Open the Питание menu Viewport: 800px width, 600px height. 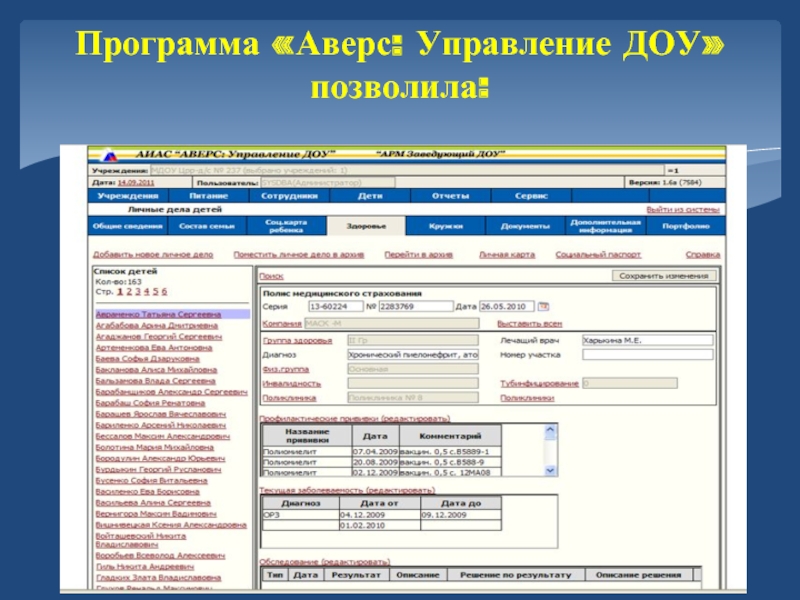pos(209,196)
